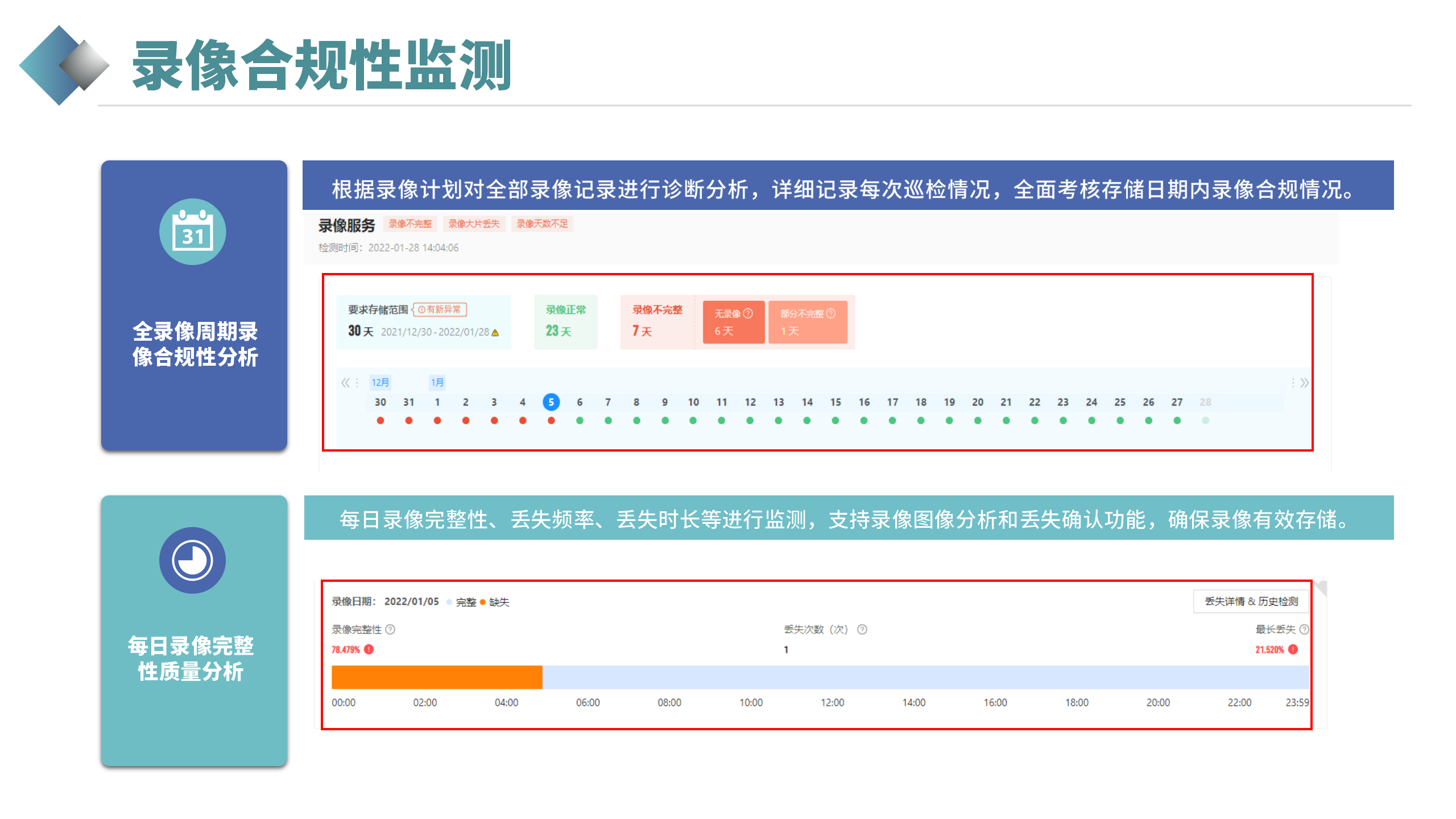Screen dimensions: 1456x819
Task: Expand the 有新异常 notice badge
Action: [441, 310]
